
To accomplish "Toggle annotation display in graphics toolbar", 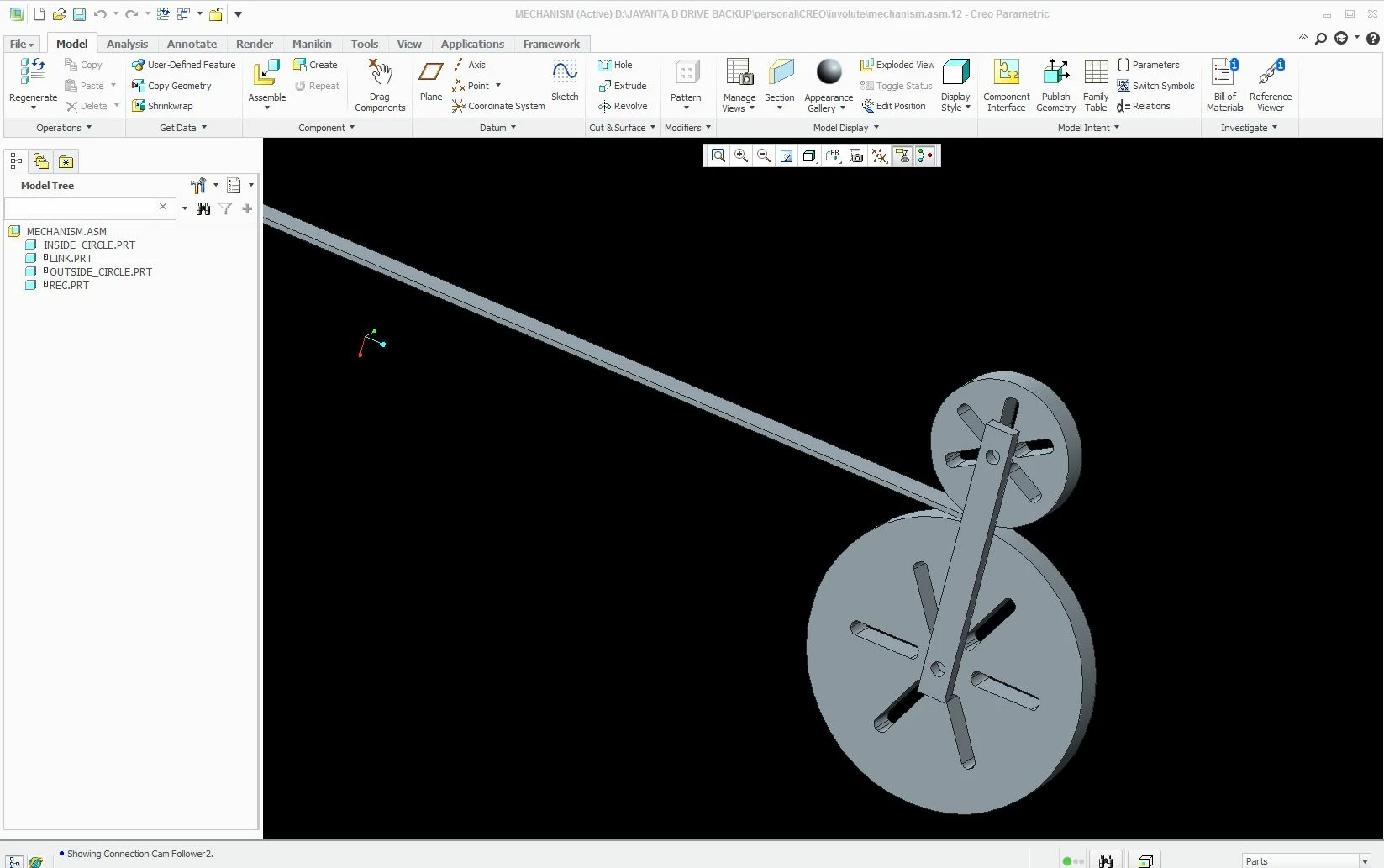I will (902, 155).
